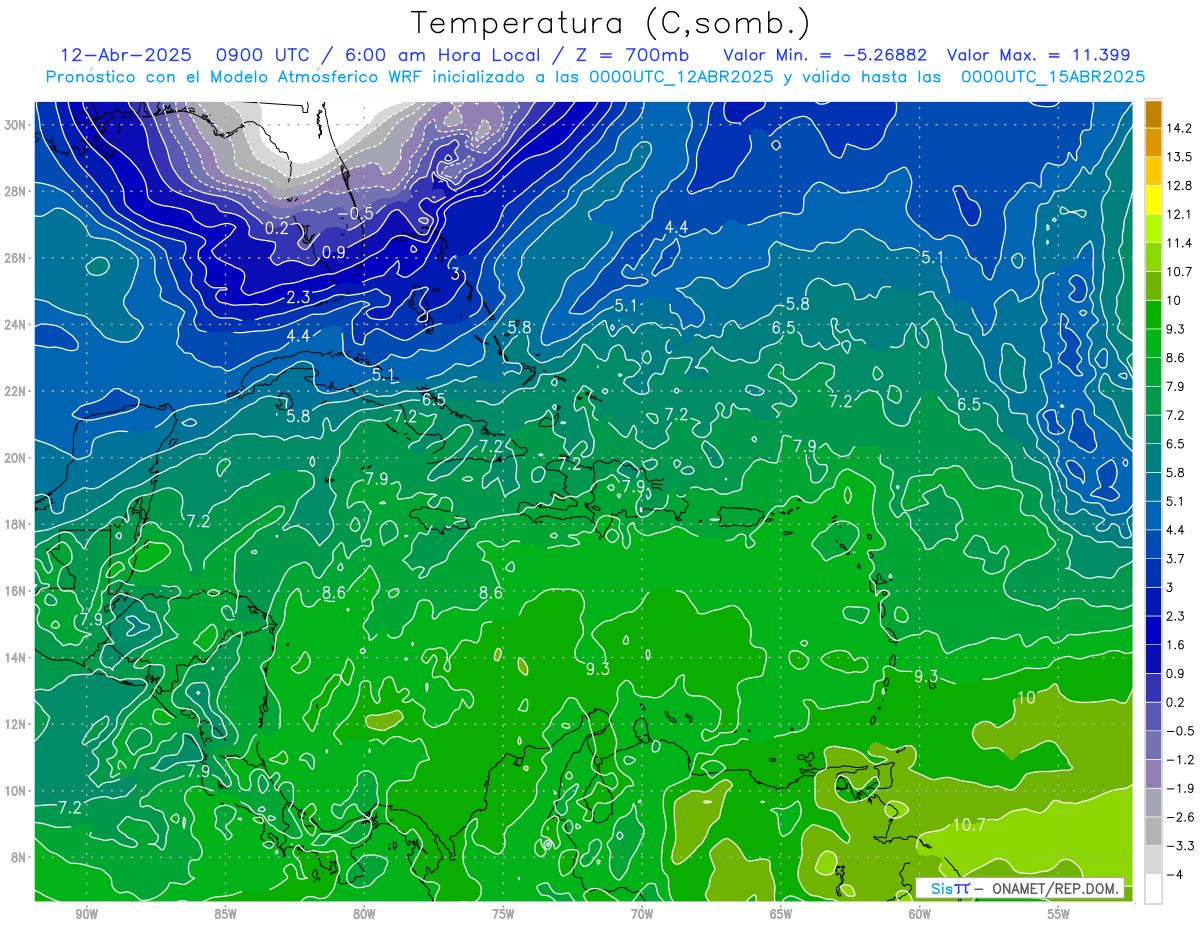Click the '-3.3' color bar value
1200x927 pixels.
[x=1179, y=846]
